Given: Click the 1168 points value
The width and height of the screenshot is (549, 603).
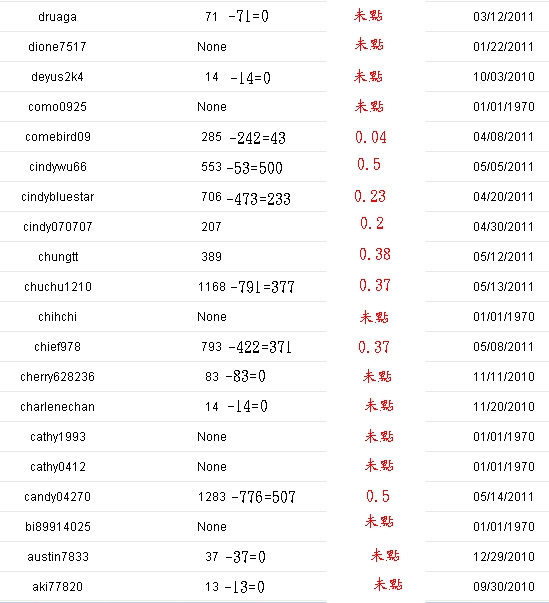Looking at the screenshot, I should (211, 287).
